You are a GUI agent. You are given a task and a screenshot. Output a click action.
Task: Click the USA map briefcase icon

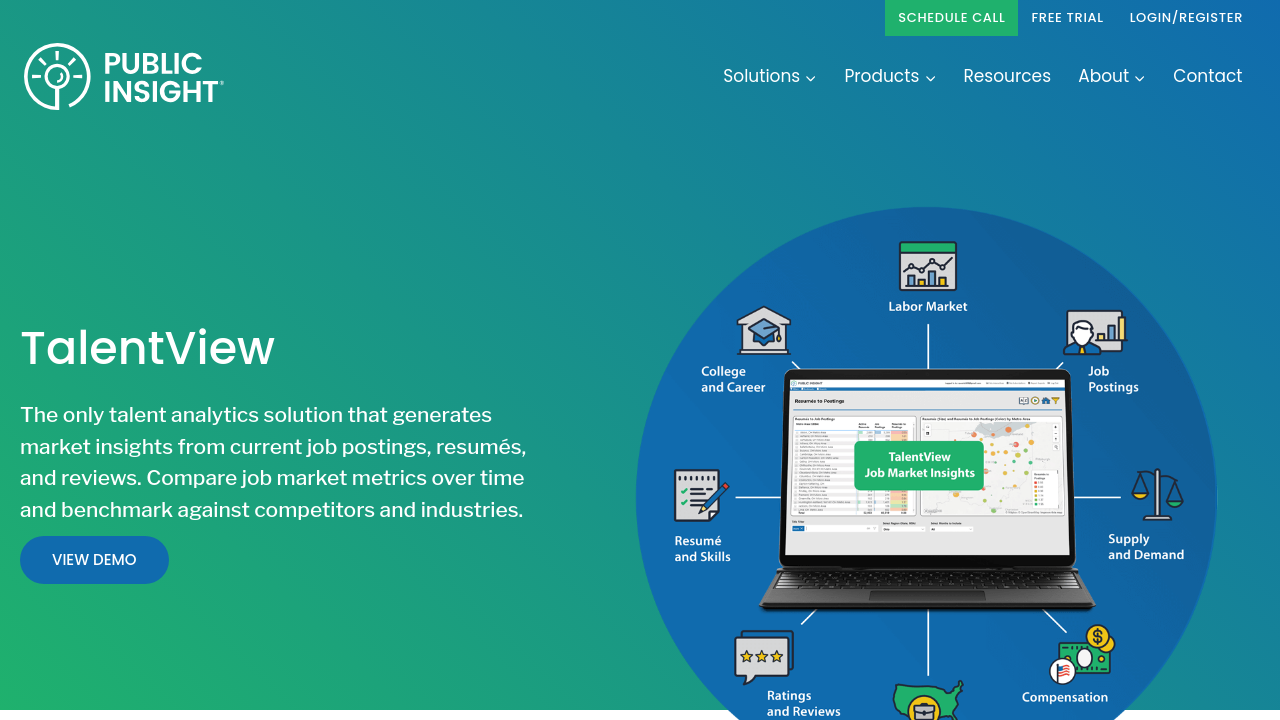928,701
